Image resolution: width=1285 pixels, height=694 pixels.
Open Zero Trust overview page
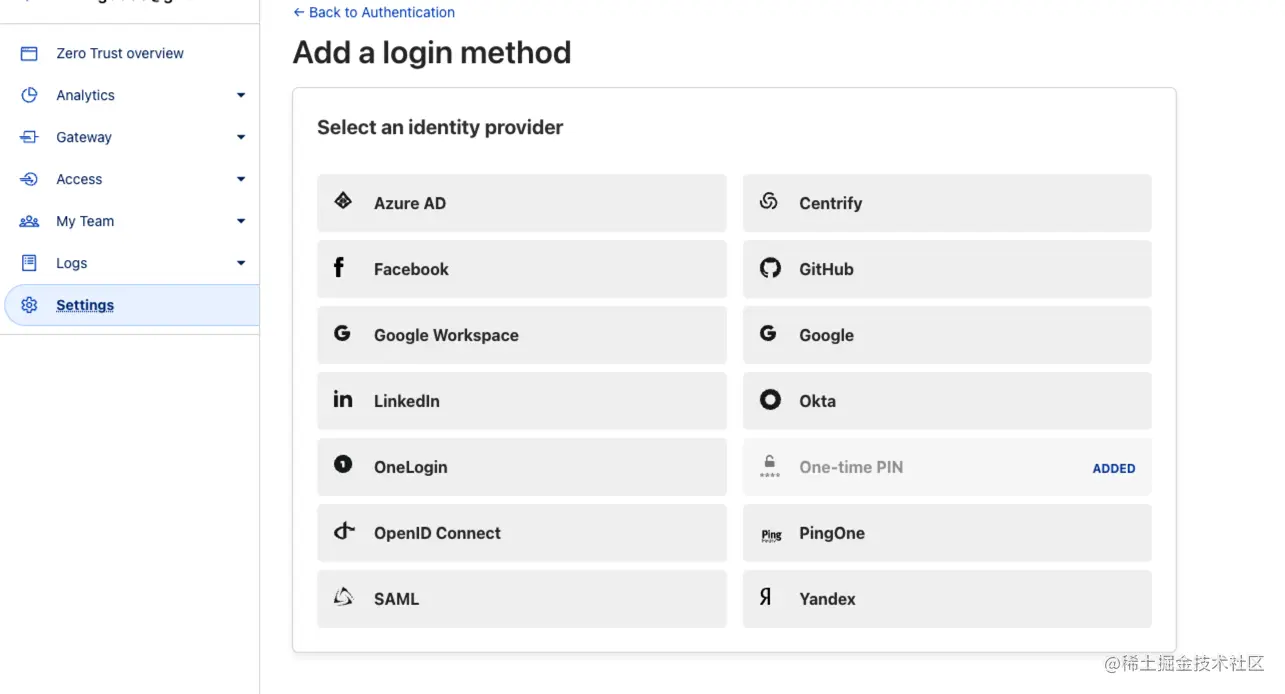tap(119, 53)
